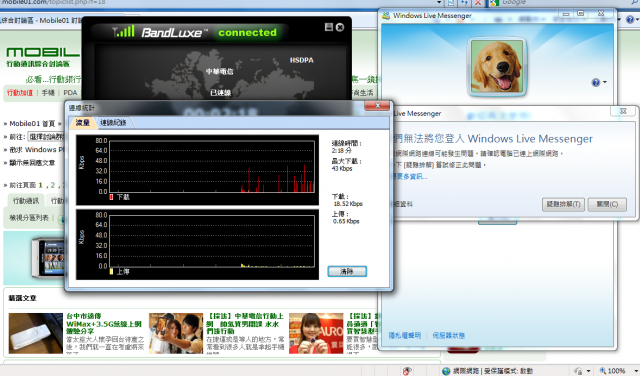Click the golden retriever profile picture in Messenger
This screenshot has width=640, height=376.
pyautogui.click(x=497, y=67)
